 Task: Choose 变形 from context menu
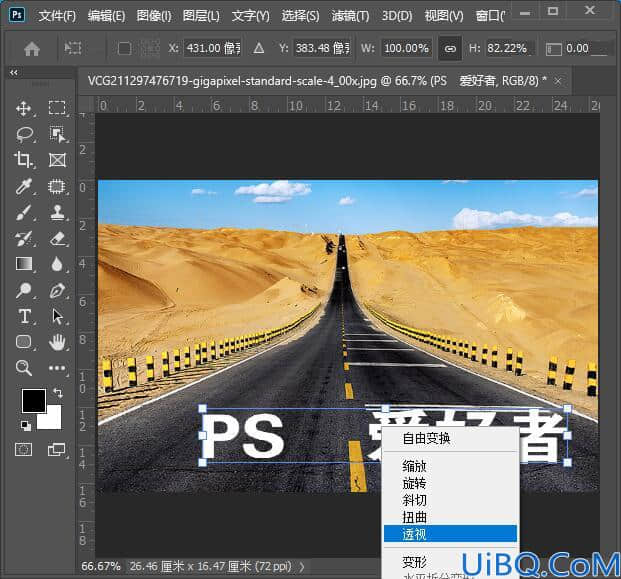(451, 561)
